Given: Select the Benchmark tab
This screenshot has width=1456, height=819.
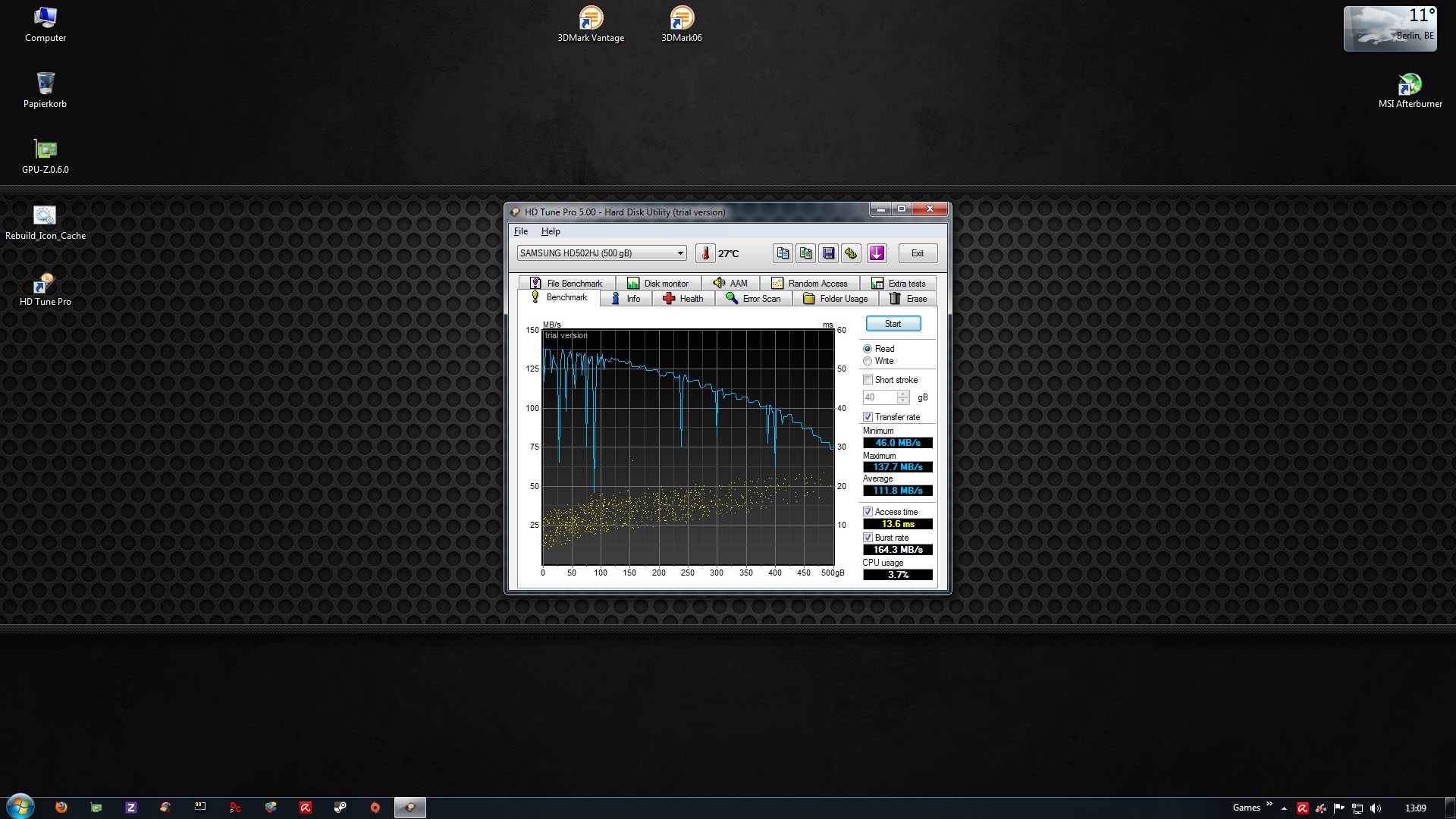Looking at the screenshot, I should [x=560, y=297].
